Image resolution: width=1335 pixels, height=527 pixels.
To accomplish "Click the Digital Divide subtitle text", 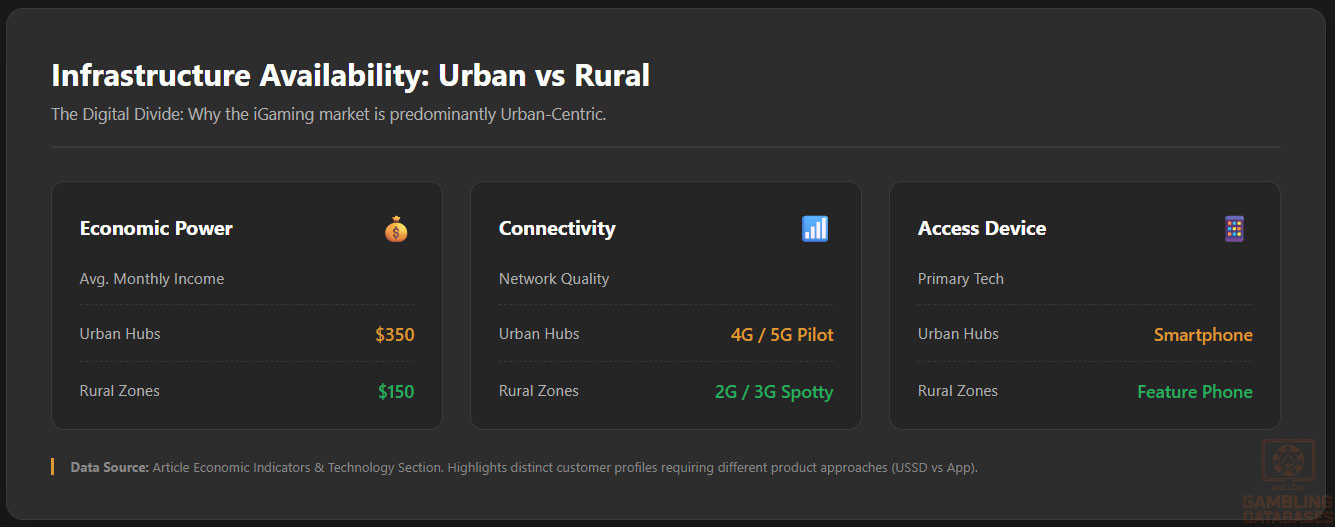I will coord(329,114).
